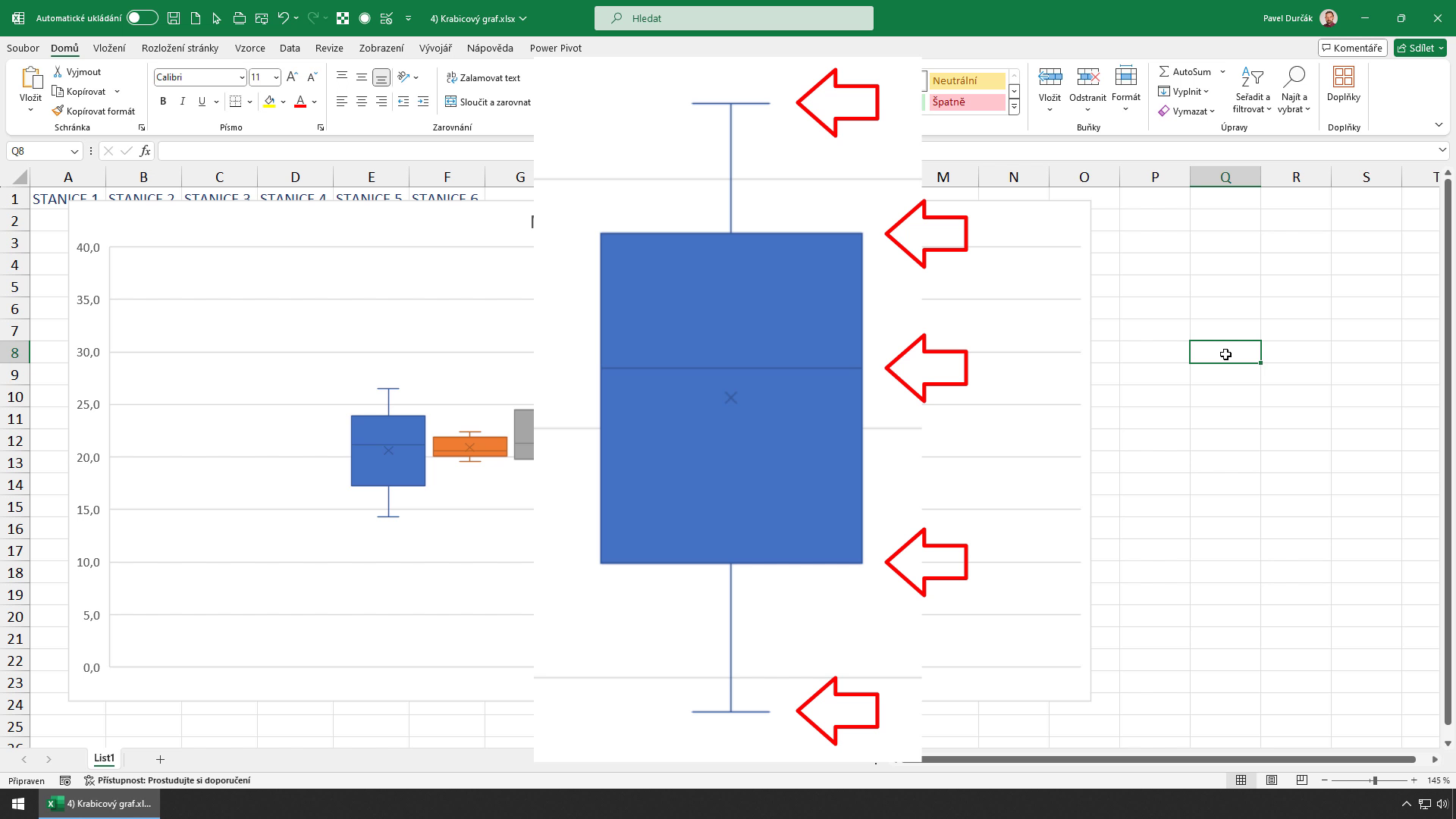
Task: Open the Power Pivot tab
Action: 556,48
